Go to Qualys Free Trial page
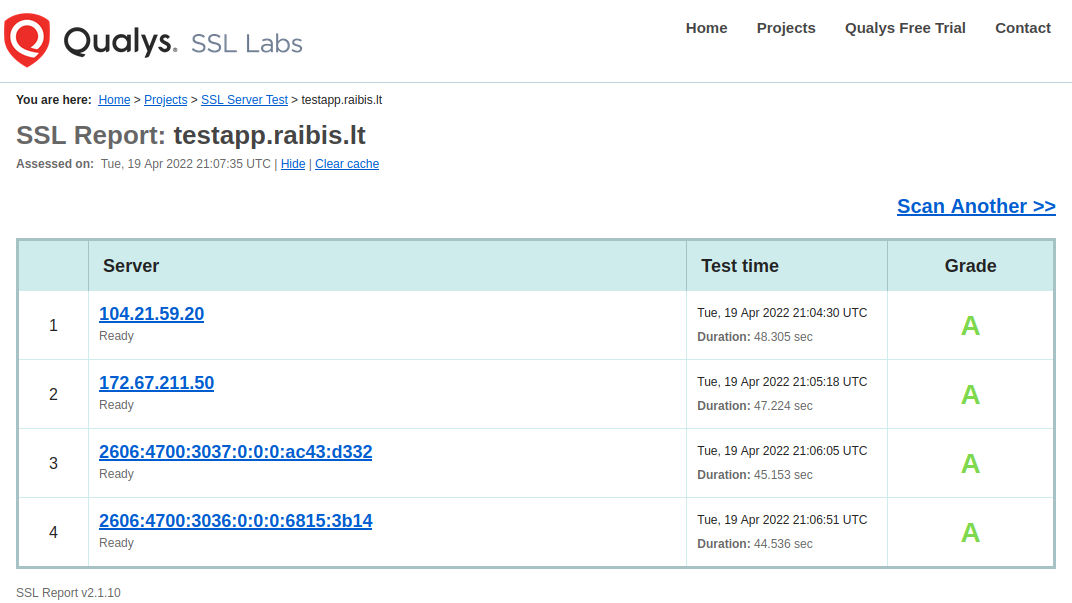 pos(905,28)
